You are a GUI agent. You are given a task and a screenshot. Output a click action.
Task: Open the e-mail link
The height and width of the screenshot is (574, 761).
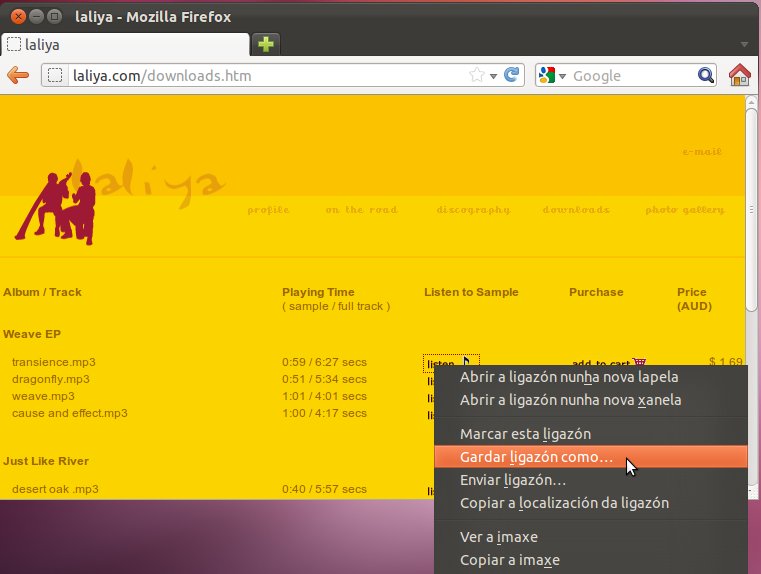pos(702,151)
